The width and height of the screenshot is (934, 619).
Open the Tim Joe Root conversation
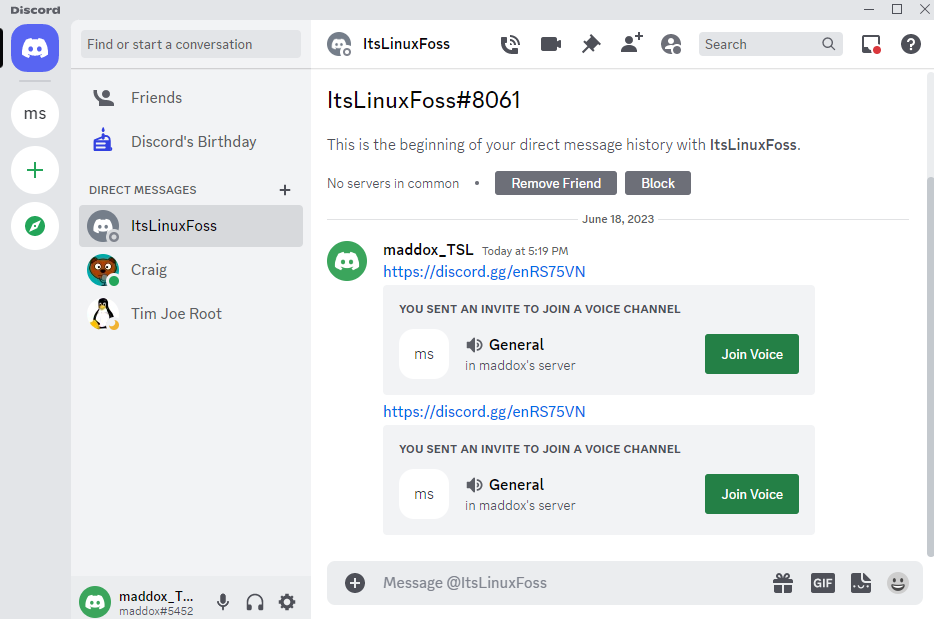pyautogui.click(x=191, y=314)
